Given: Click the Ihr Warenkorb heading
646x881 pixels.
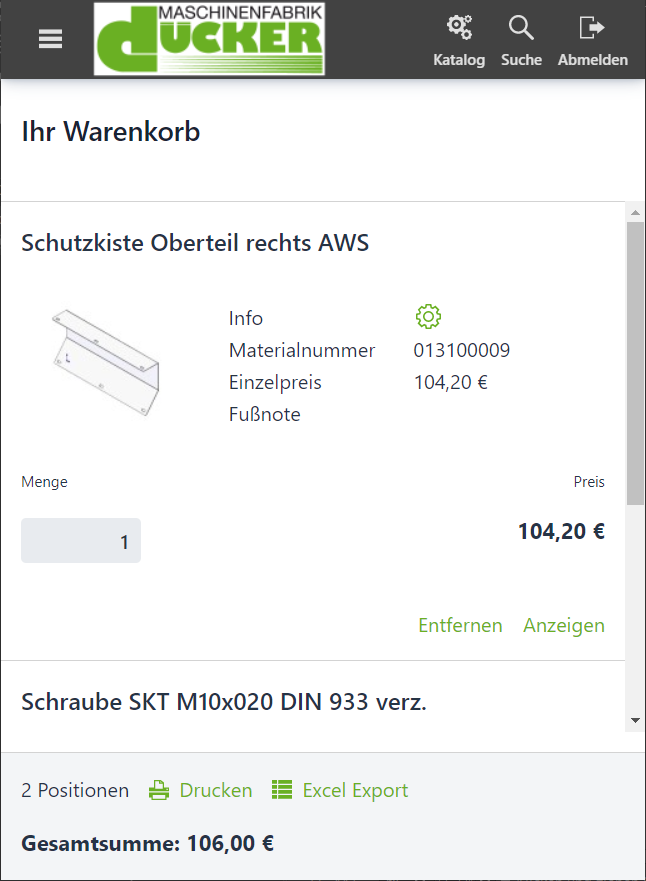Looking at the screenshot, I should click(x=111, y=132).
